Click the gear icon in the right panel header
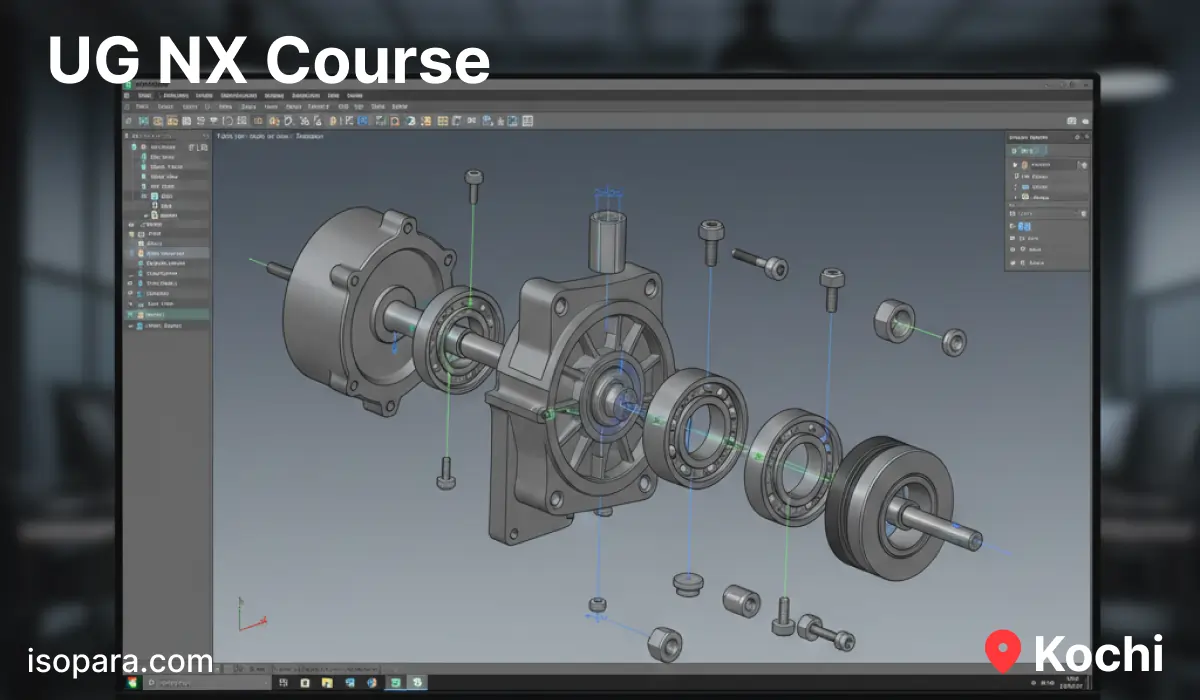The image size is (1200, 700). point(1076,136)
